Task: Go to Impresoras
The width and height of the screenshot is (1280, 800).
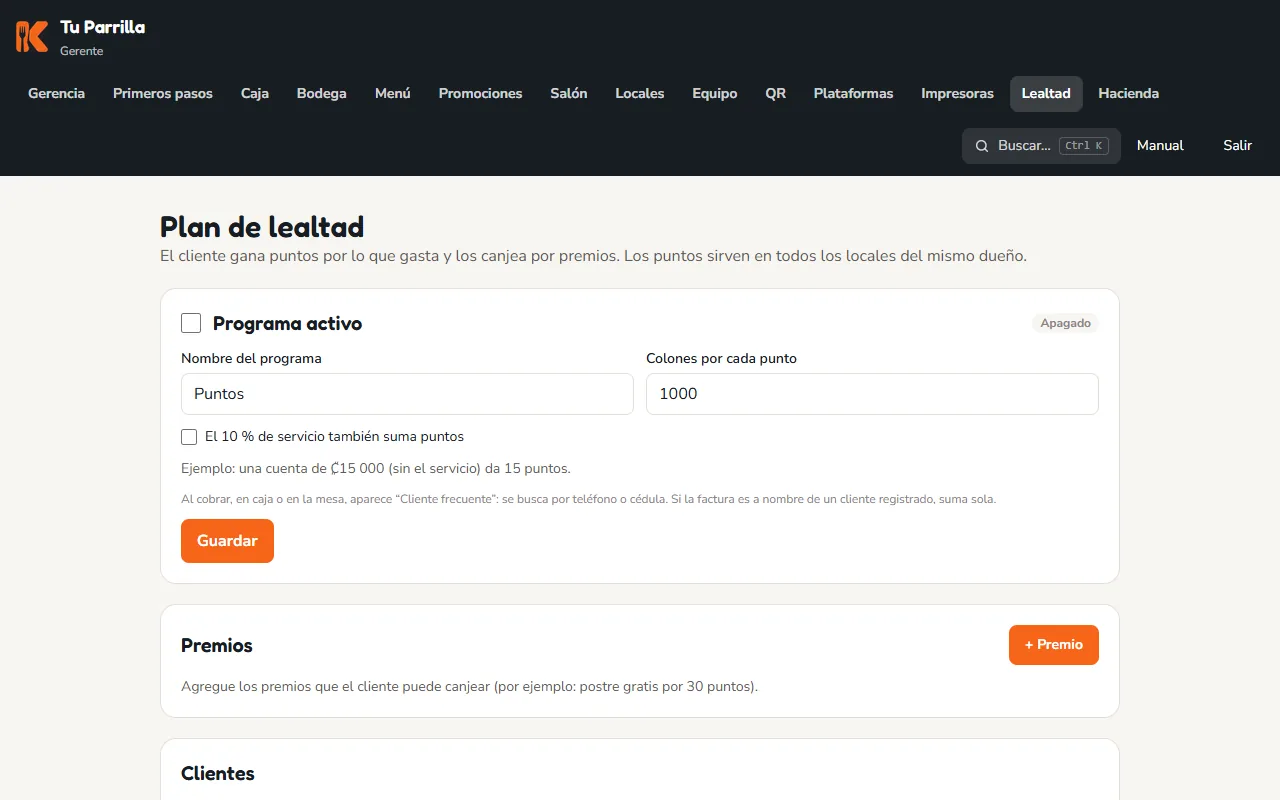Action: pos(958,93)
